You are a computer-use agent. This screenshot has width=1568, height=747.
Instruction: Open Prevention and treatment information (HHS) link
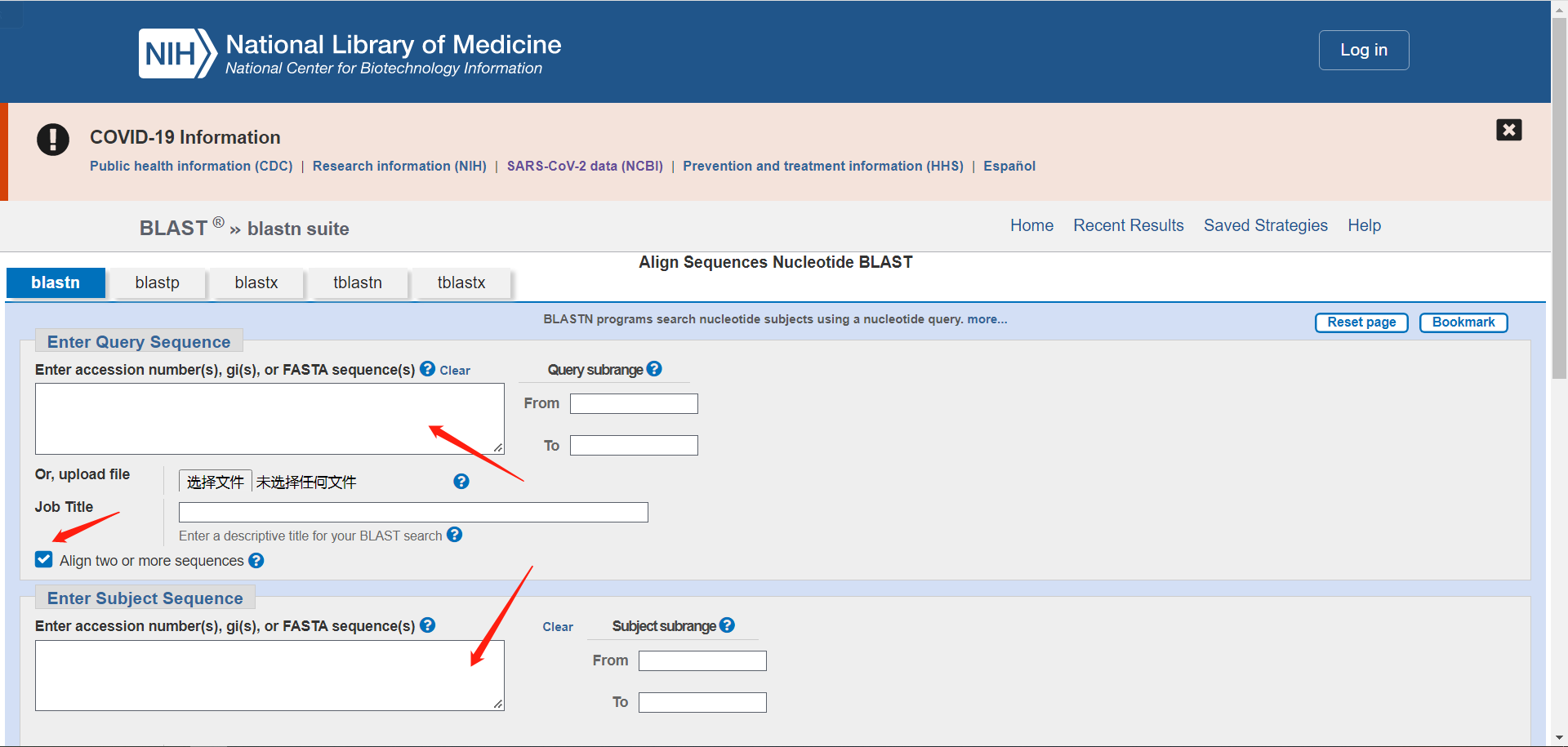(x=823, y=166)
